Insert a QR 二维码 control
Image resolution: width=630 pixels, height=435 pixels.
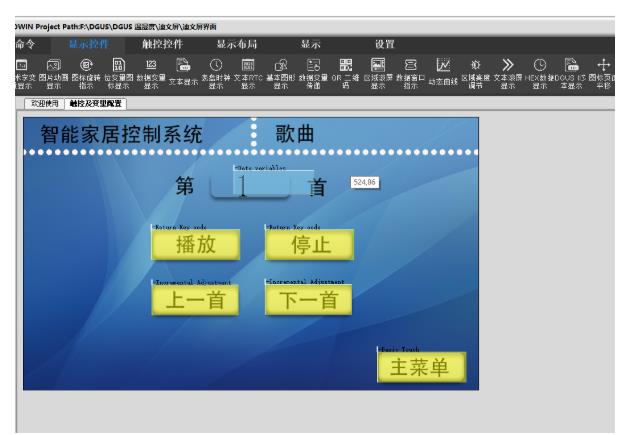[x=346, y=74]
